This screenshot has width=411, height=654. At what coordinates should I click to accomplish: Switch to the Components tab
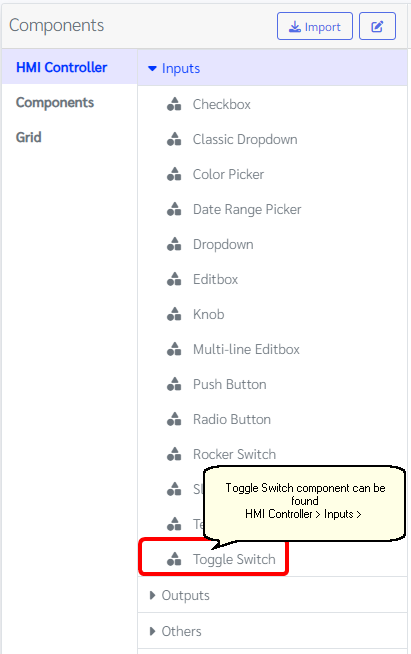coord(55,103)
